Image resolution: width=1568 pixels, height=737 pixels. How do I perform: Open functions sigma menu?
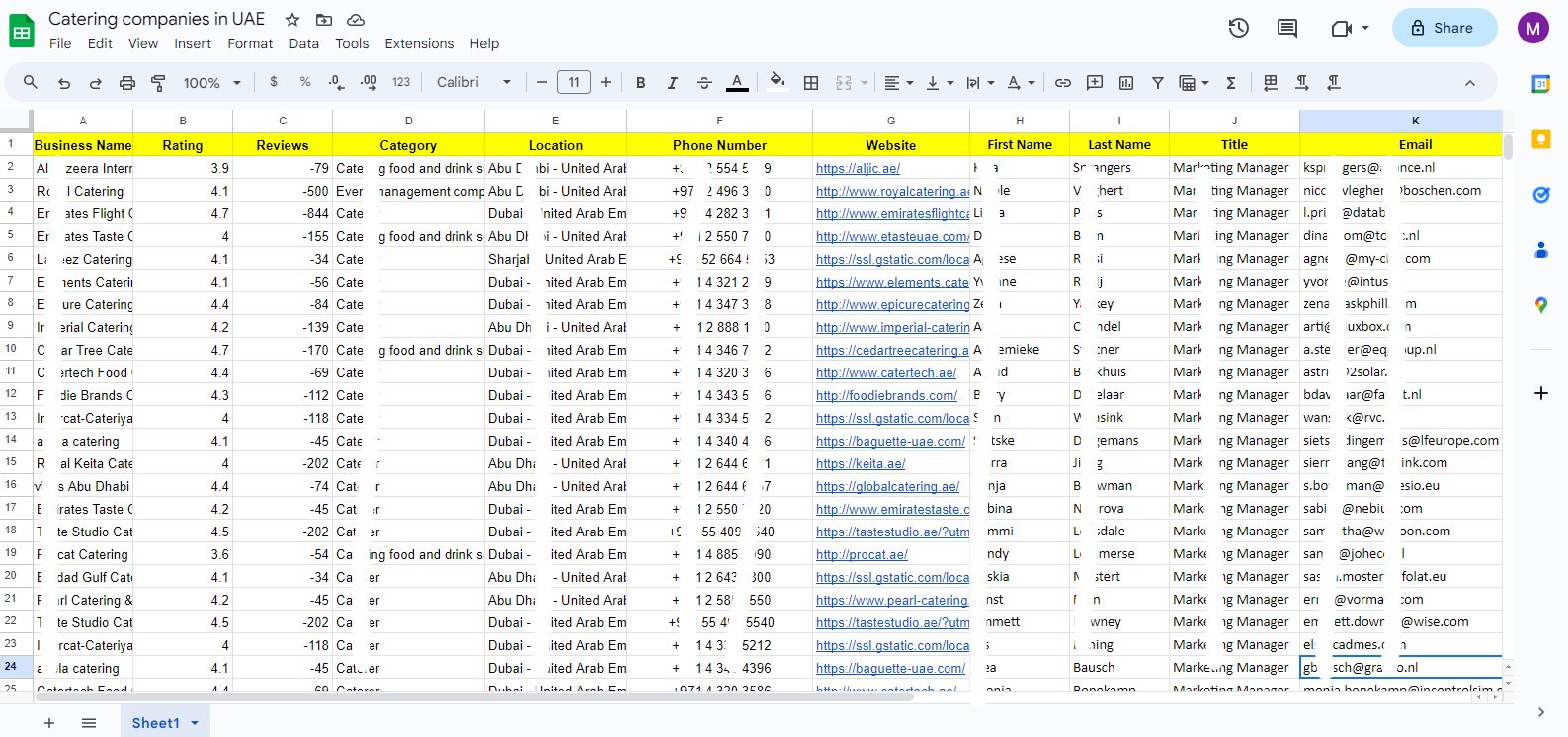(x=1231, y=83)
